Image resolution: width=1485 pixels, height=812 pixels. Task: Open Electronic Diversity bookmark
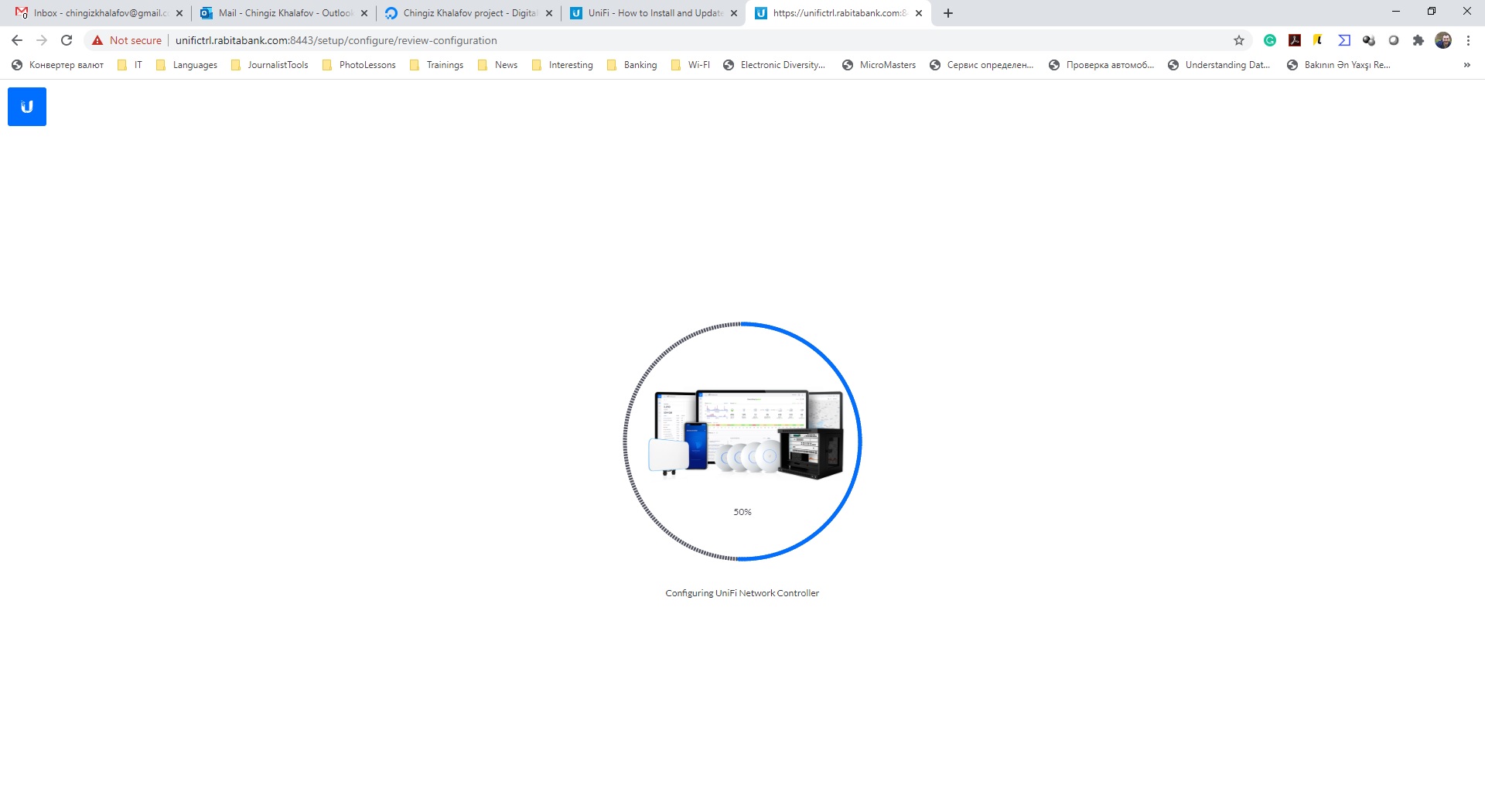click(774, 65)
